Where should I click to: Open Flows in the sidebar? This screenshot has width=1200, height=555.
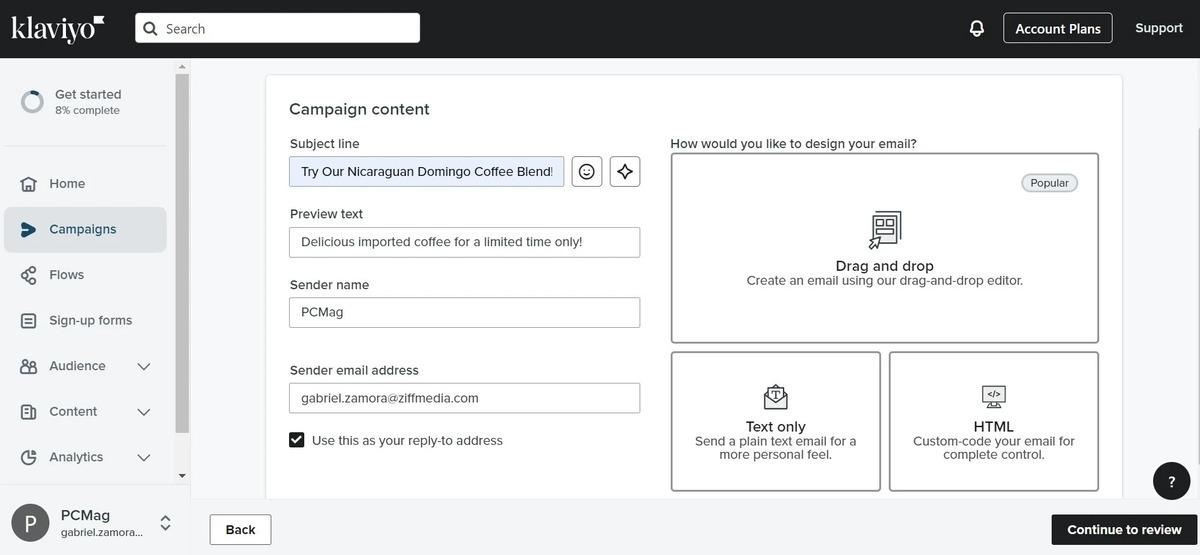tap(66, 275)
